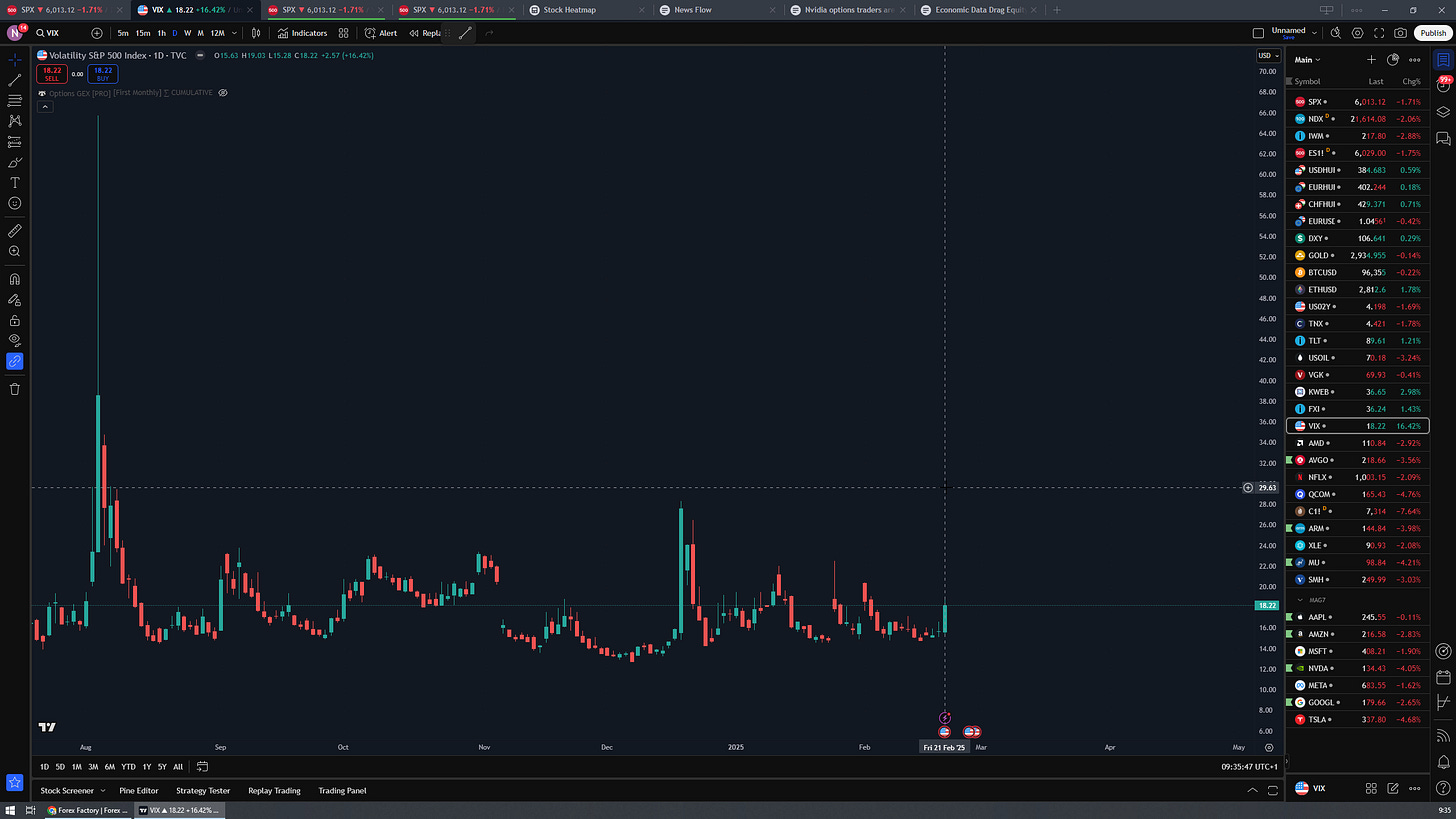The width and height of the screenshot is (1456, 819).
Task: Select TSLA in the watchlist
Action: [1360, 719]
